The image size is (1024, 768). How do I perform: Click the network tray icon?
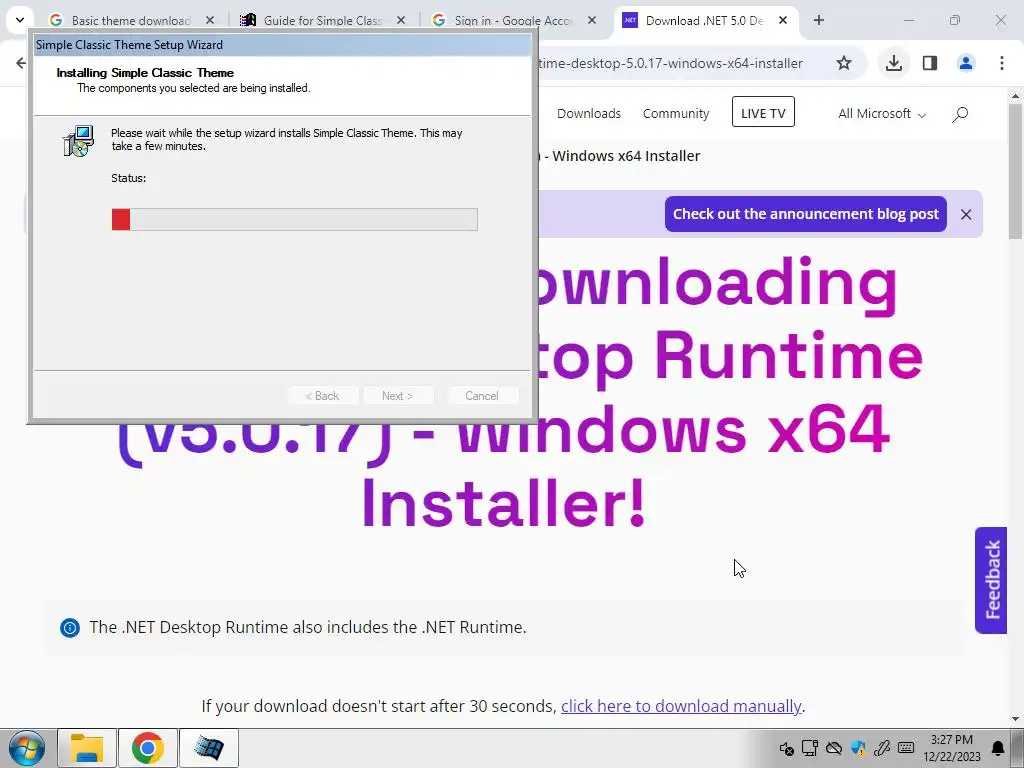[x=810, y=748]
